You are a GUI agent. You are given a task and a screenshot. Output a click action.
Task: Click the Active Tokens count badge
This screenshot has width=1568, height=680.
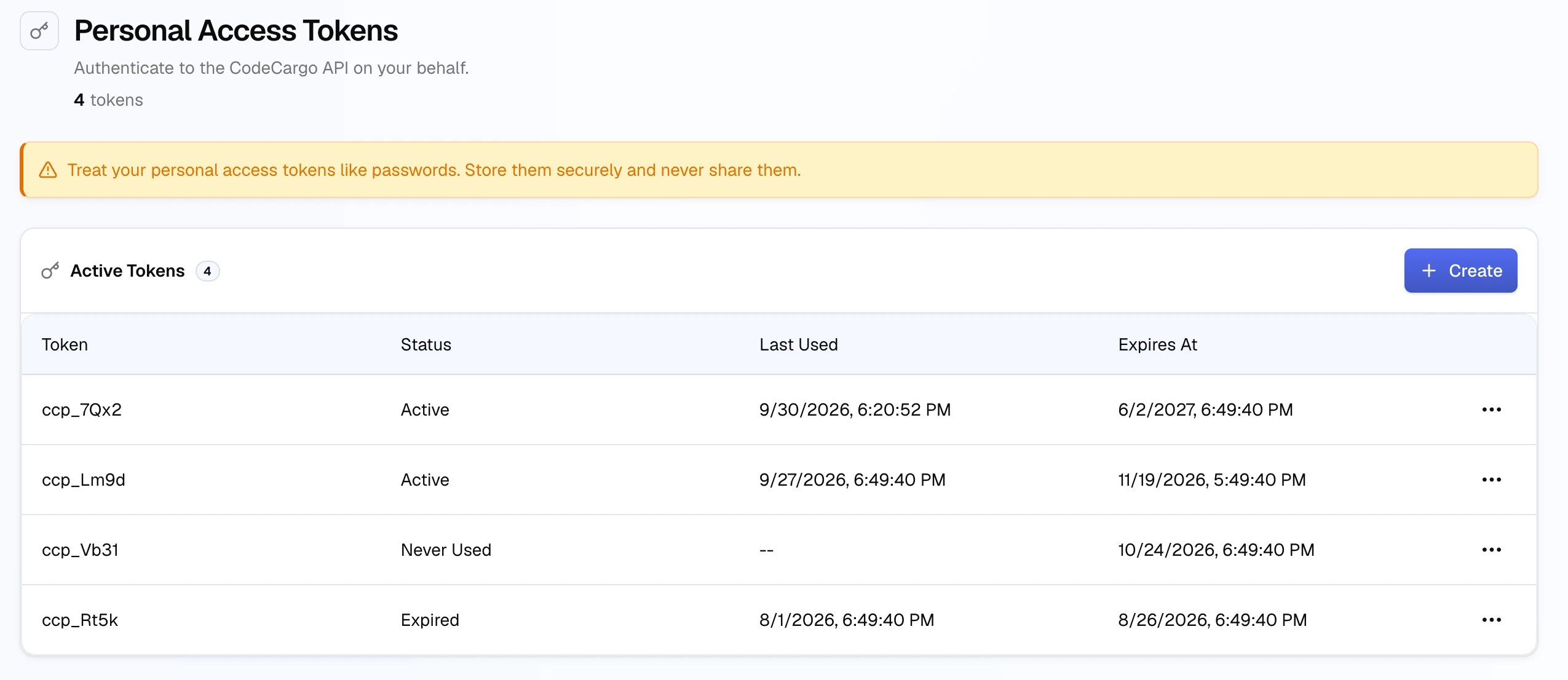(207, 271)
